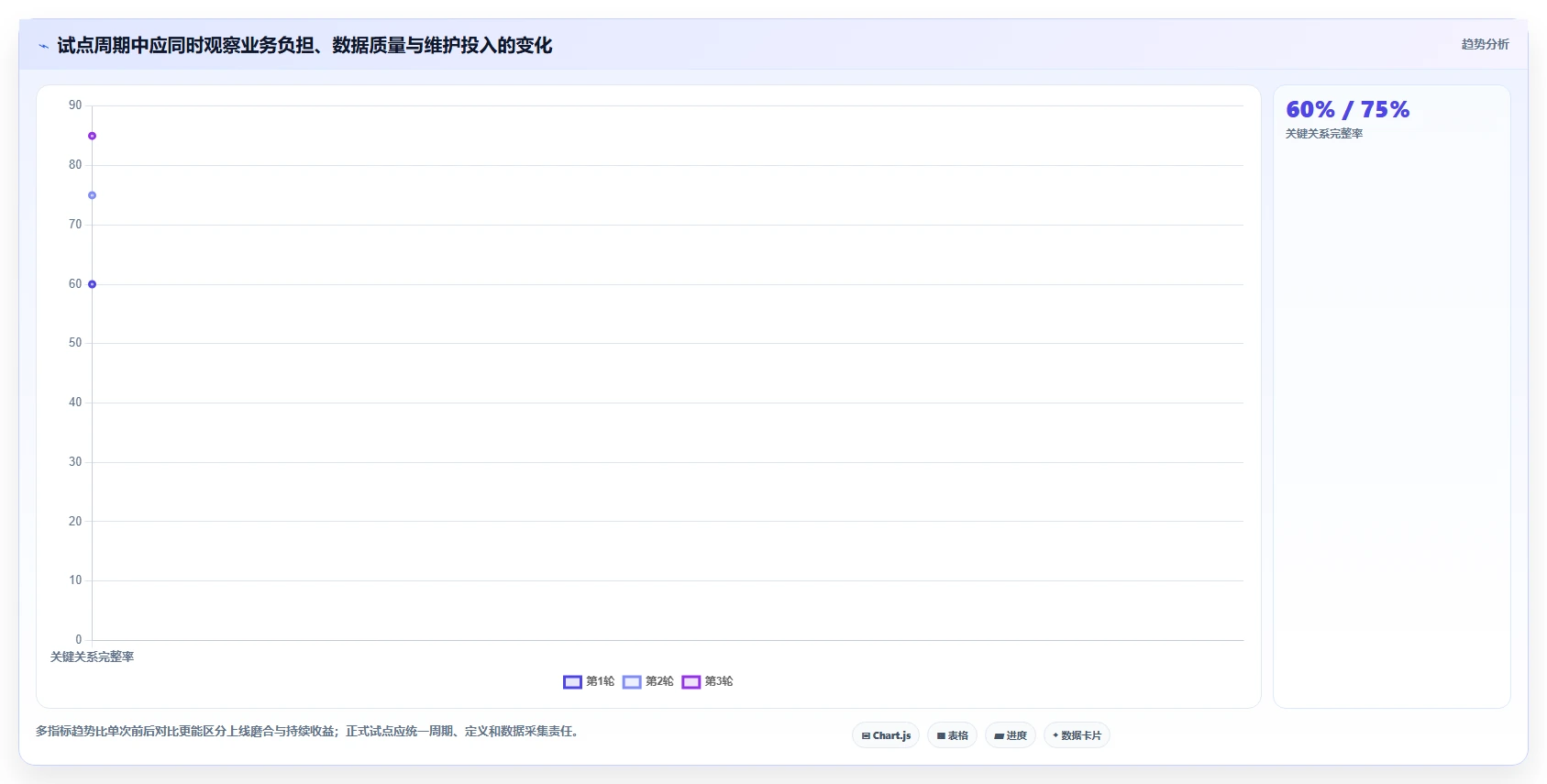Select the 表格 pill button
This screenshot has width=1547, height=784.
952,735
